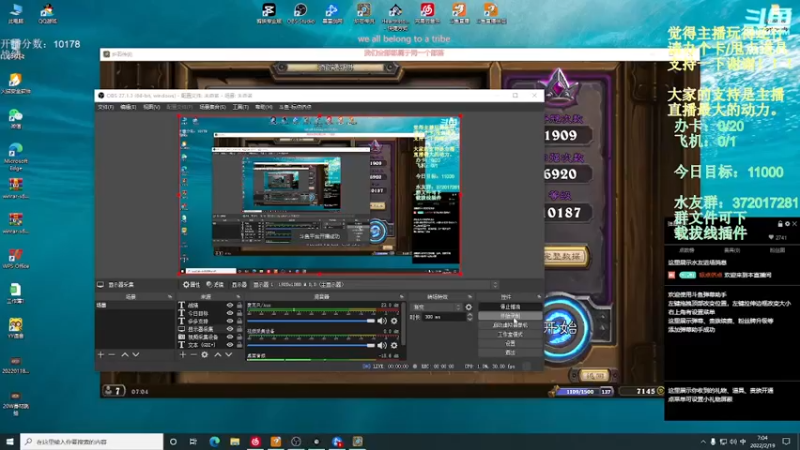This screenshot has width=800, height=450.
Task: Open Scene Transitions dock options icon
Action: coord(470,296)
